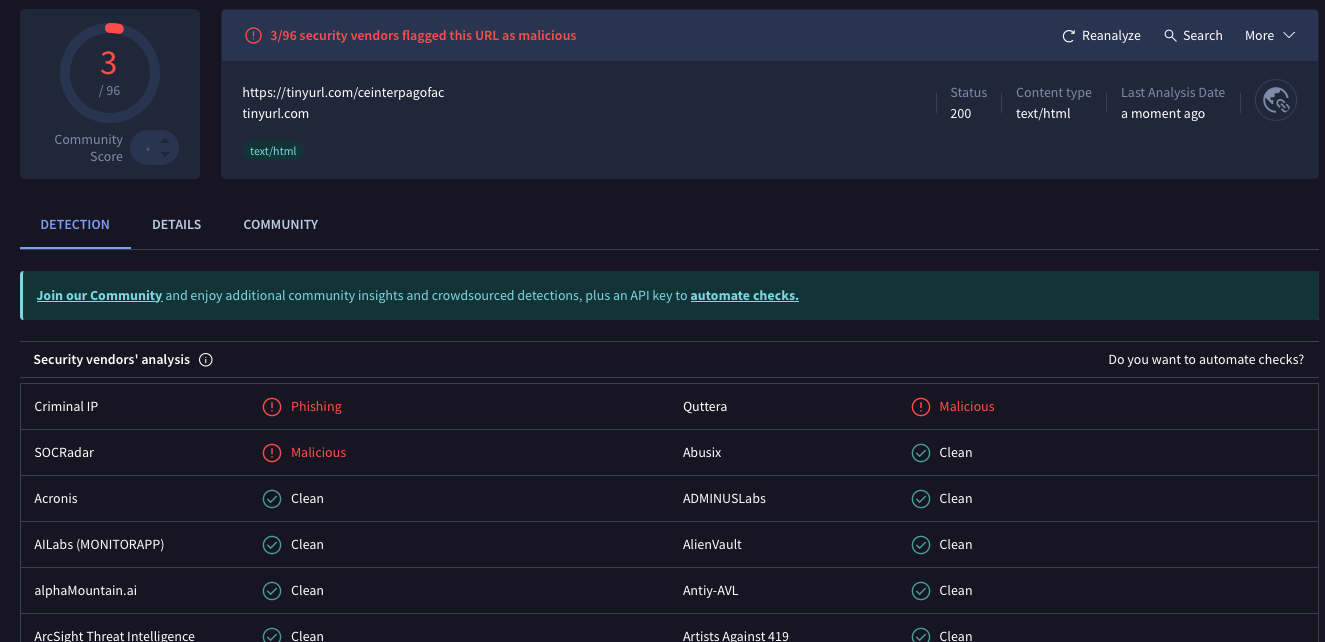1325x642 pixels.
Task: Click the Clean check icon for Abusix
Action: [x=921, y=453]
